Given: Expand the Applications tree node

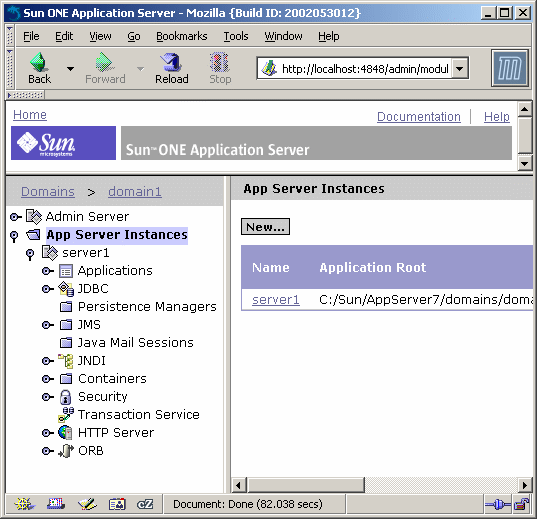Looking at the screenshot, I should [48, 271].
